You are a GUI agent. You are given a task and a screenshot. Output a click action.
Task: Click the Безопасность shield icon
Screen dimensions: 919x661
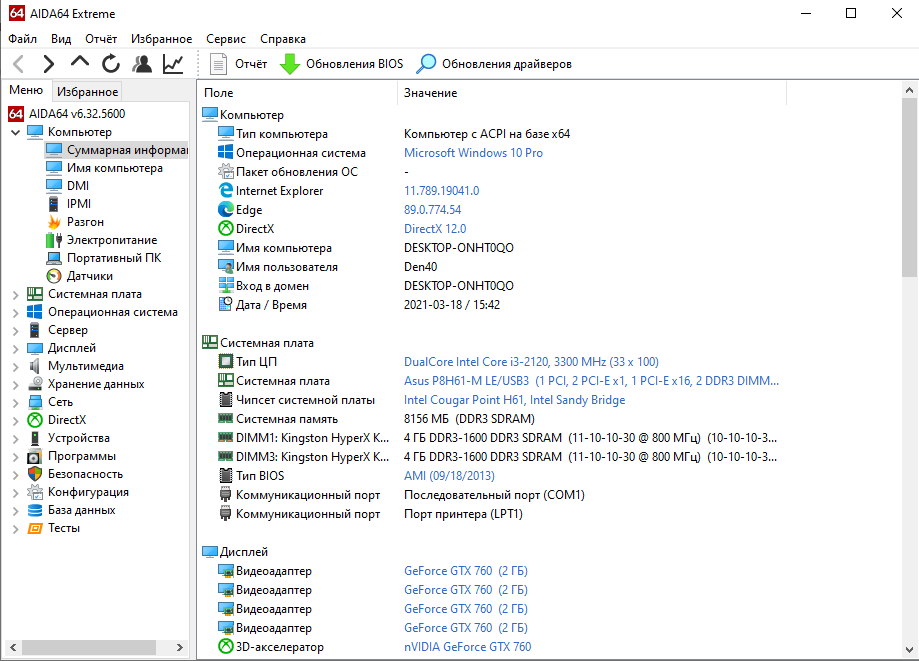tap(35, 474)
